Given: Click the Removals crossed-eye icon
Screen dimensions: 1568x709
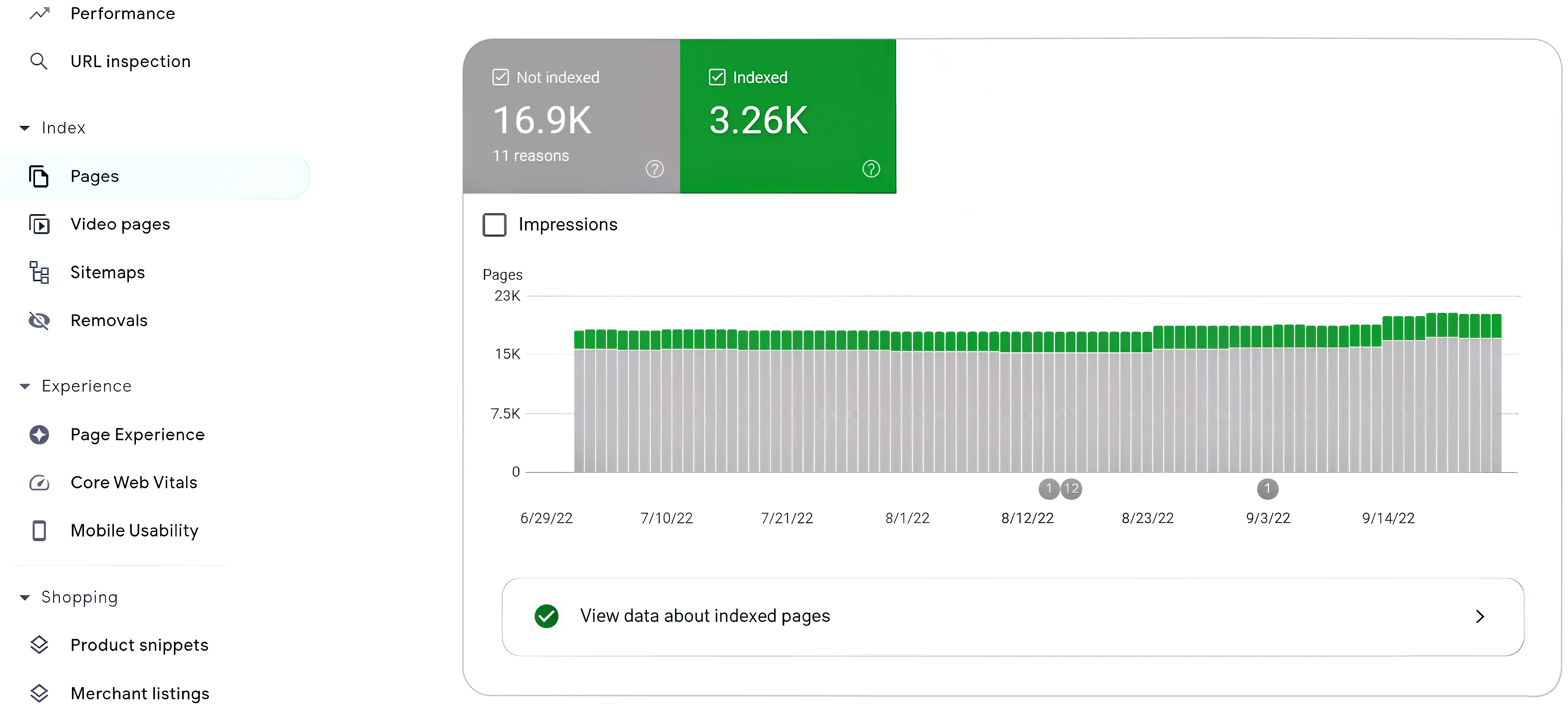Looking at the screenshot, I should [39, 320].
